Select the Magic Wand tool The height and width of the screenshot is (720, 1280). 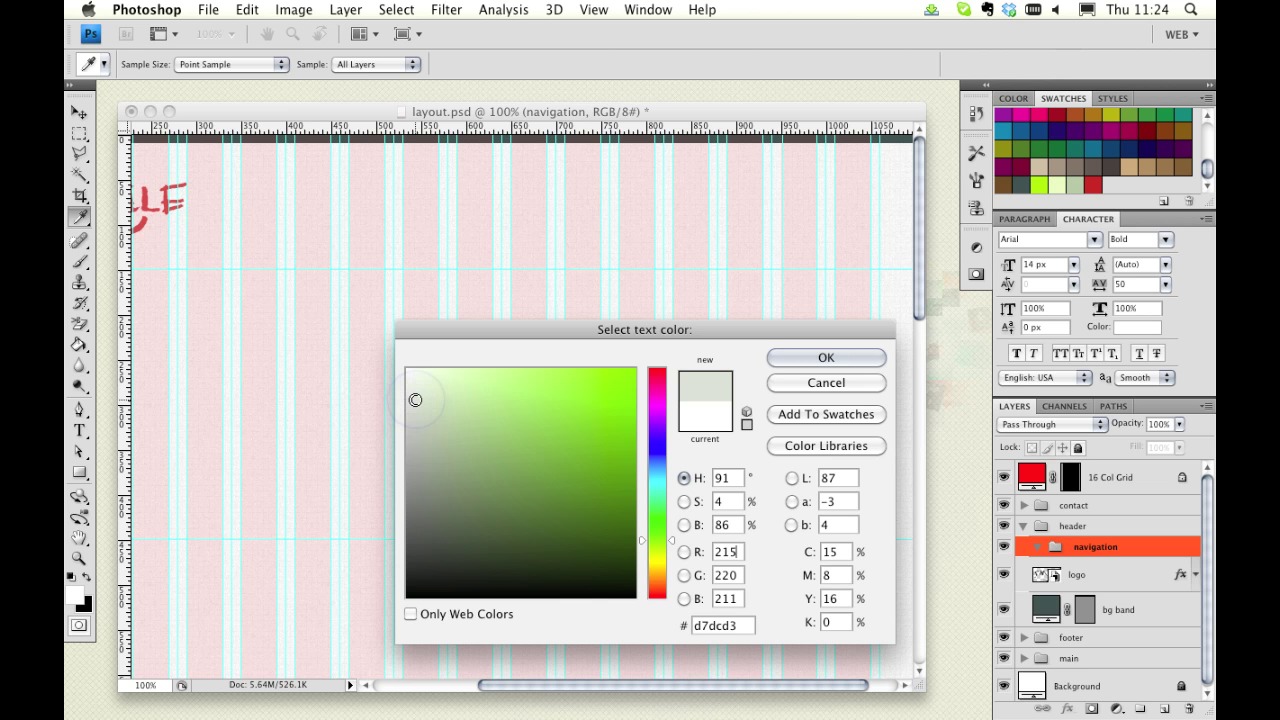coord(79,174)
